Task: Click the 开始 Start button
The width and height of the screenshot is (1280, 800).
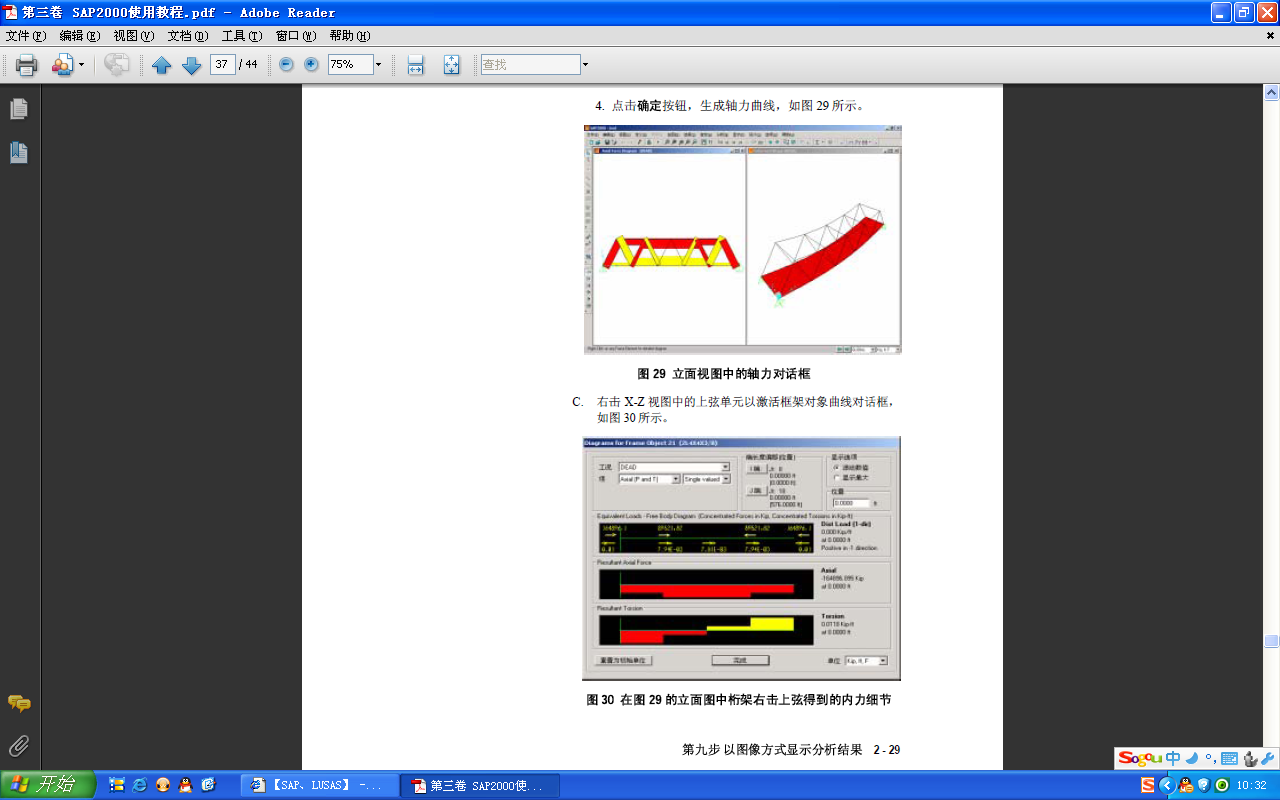Action: [48, 785]
